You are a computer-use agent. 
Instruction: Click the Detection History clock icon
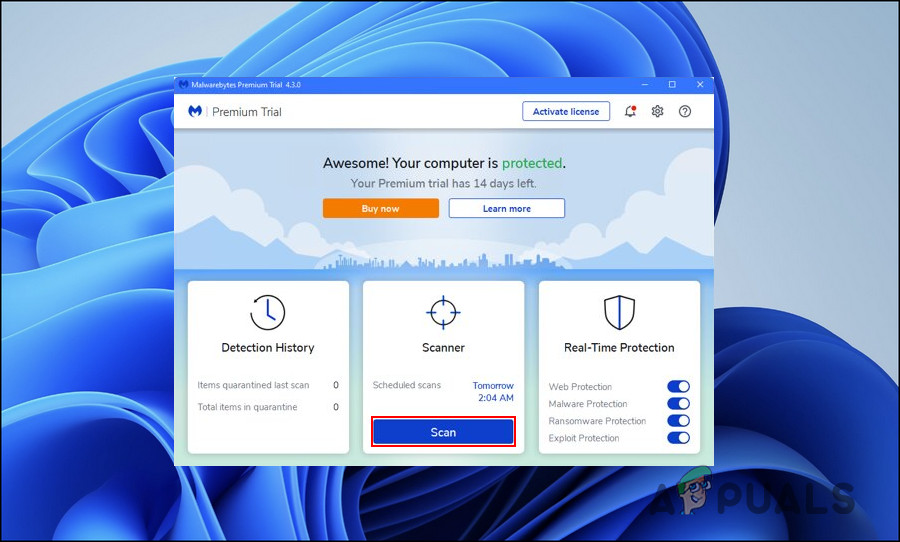point(267,312)
